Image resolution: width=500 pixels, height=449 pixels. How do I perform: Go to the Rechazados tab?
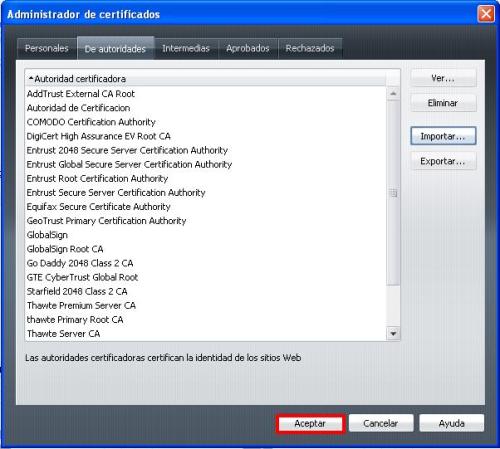310,49
